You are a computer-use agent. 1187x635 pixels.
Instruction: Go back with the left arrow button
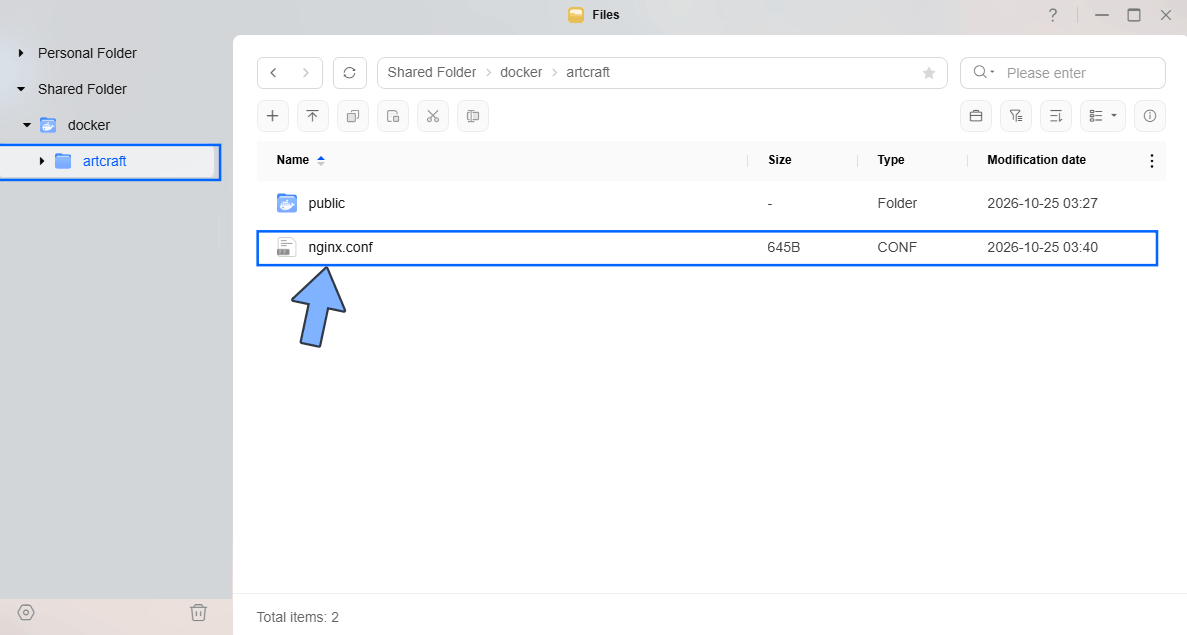[273, 73]
